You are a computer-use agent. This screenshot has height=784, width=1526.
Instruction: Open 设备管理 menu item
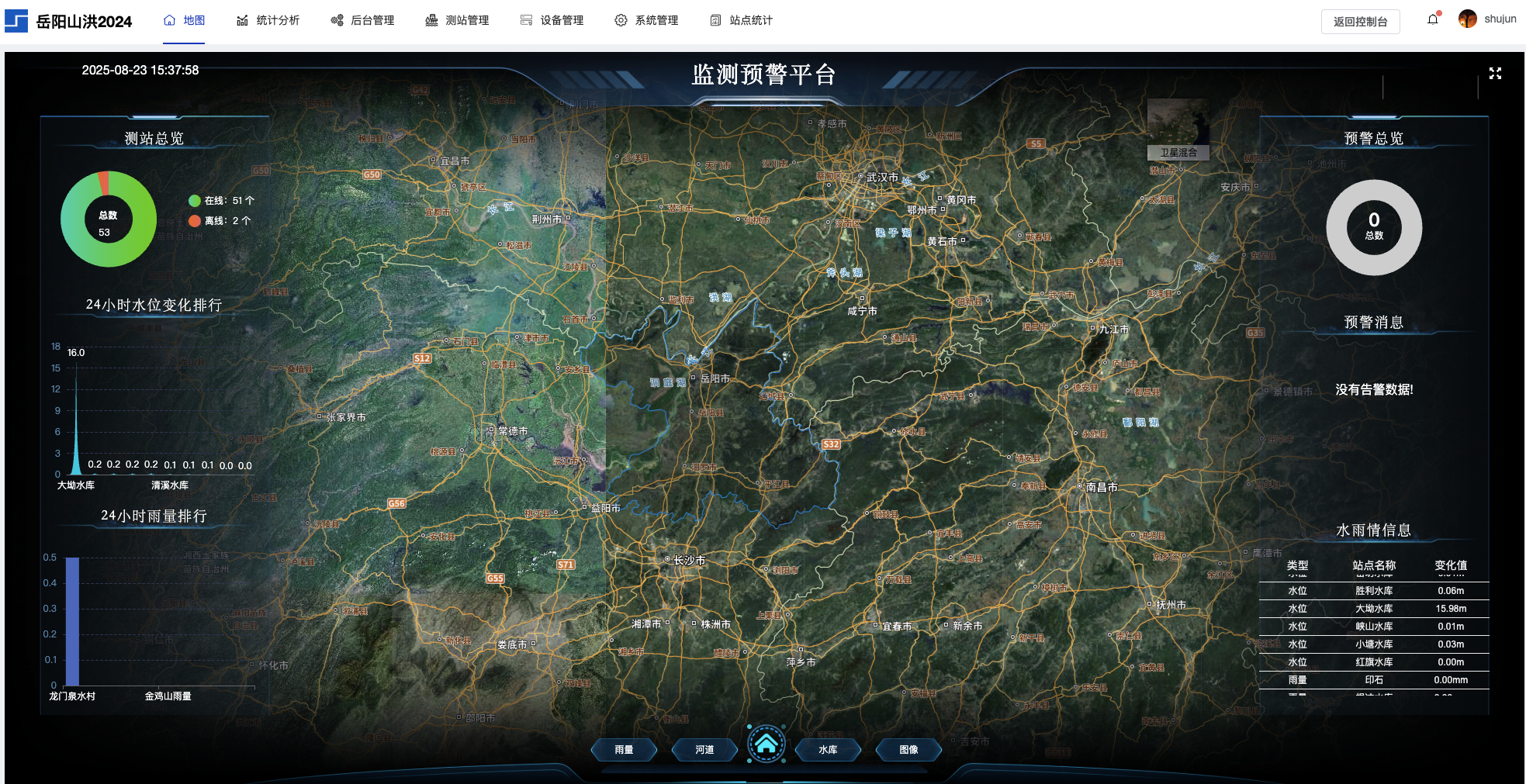552,20
